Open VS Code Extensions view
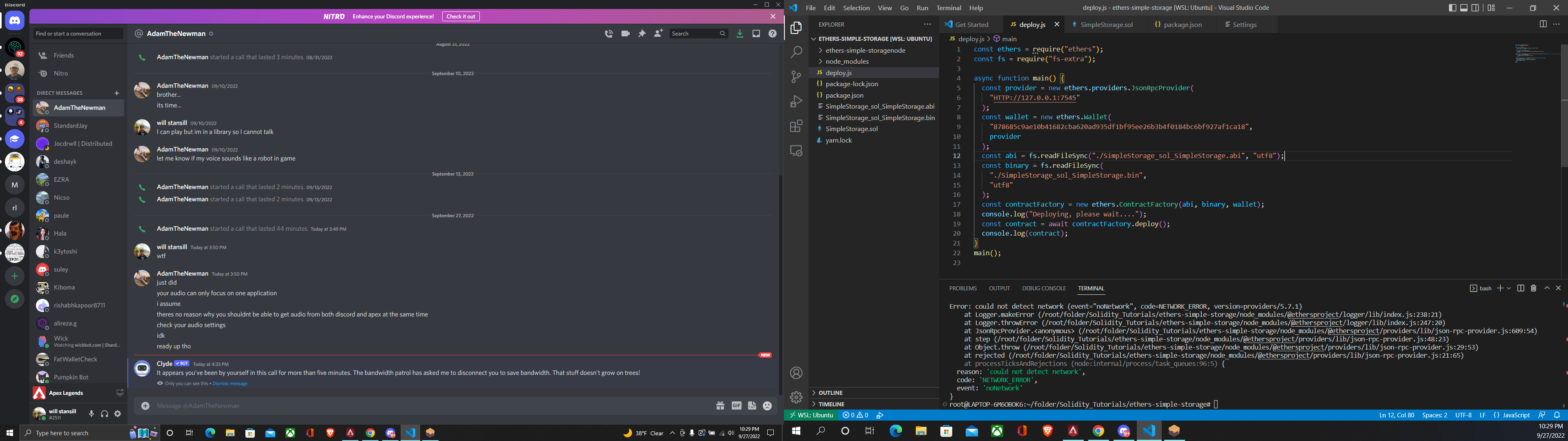1568x441 pixels. tap(796, 126)
